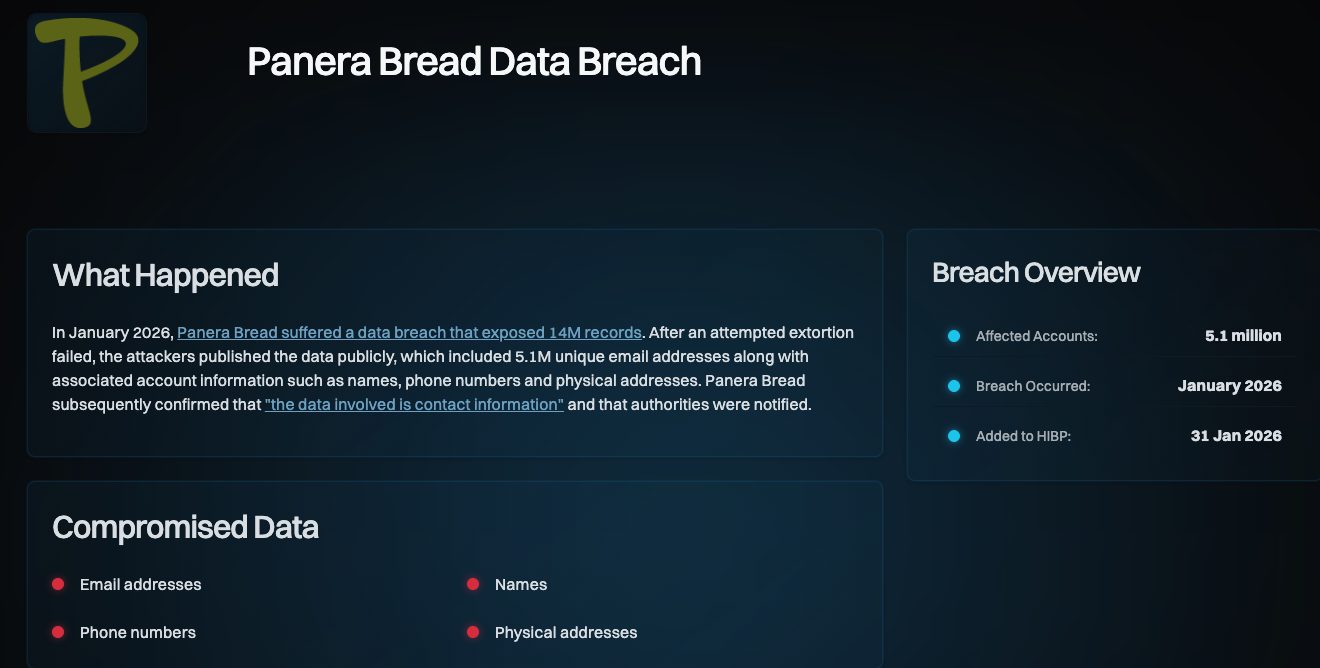Select the 31 Jan 2026 HIBP date
The width and height of the screenshot is (1320, 668).
pyautogui.click(x=1236, y=436)
